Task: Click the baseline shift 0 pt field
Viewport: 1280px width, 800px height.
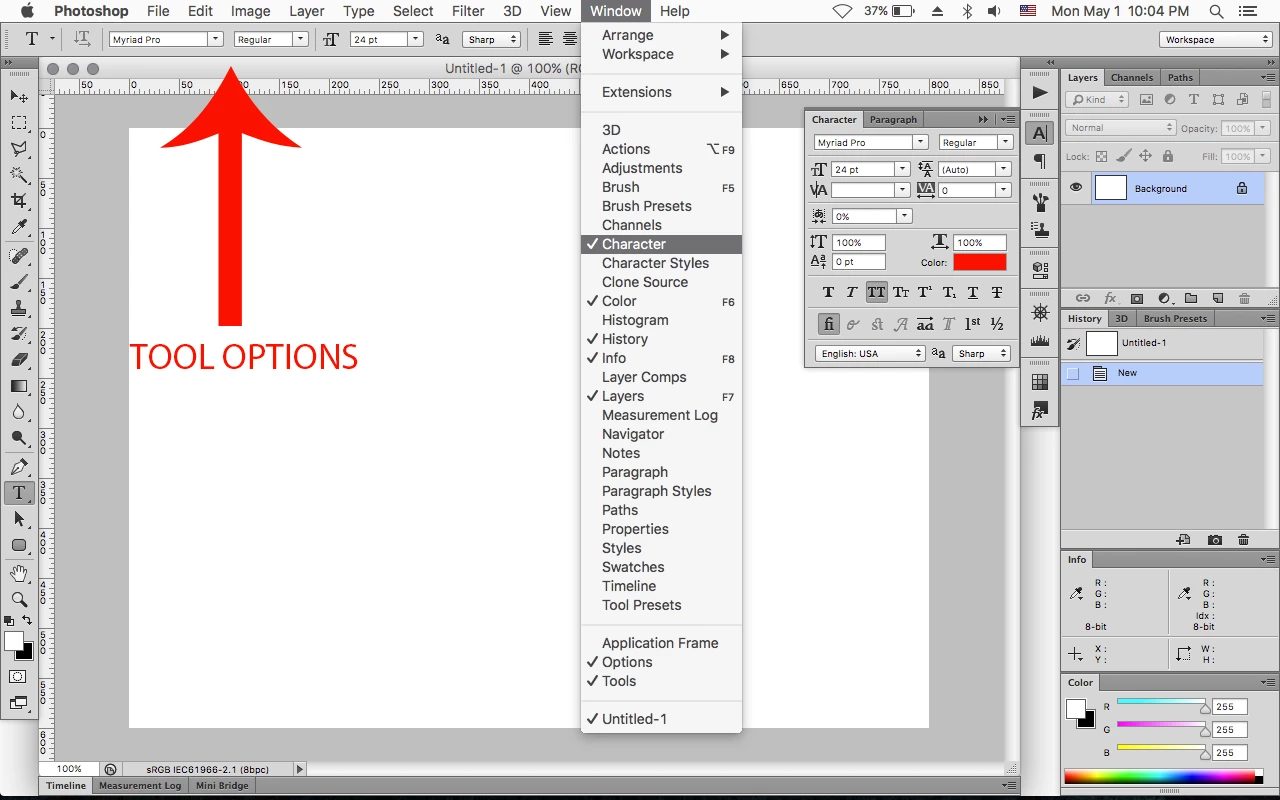Action: click(x=859, y=262)
